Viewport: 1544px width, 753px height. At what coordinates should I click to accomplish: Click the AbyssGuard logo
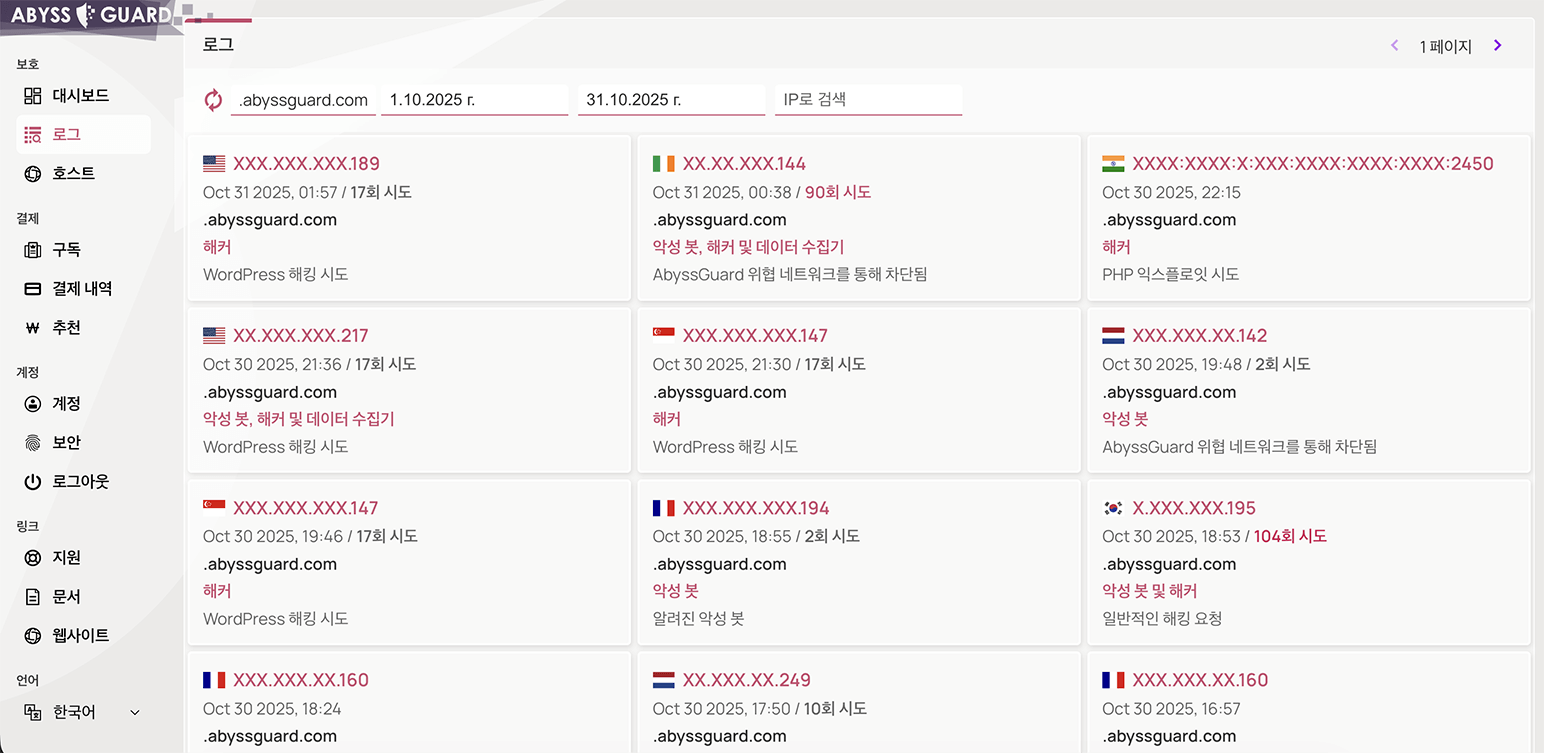point(92,16)
